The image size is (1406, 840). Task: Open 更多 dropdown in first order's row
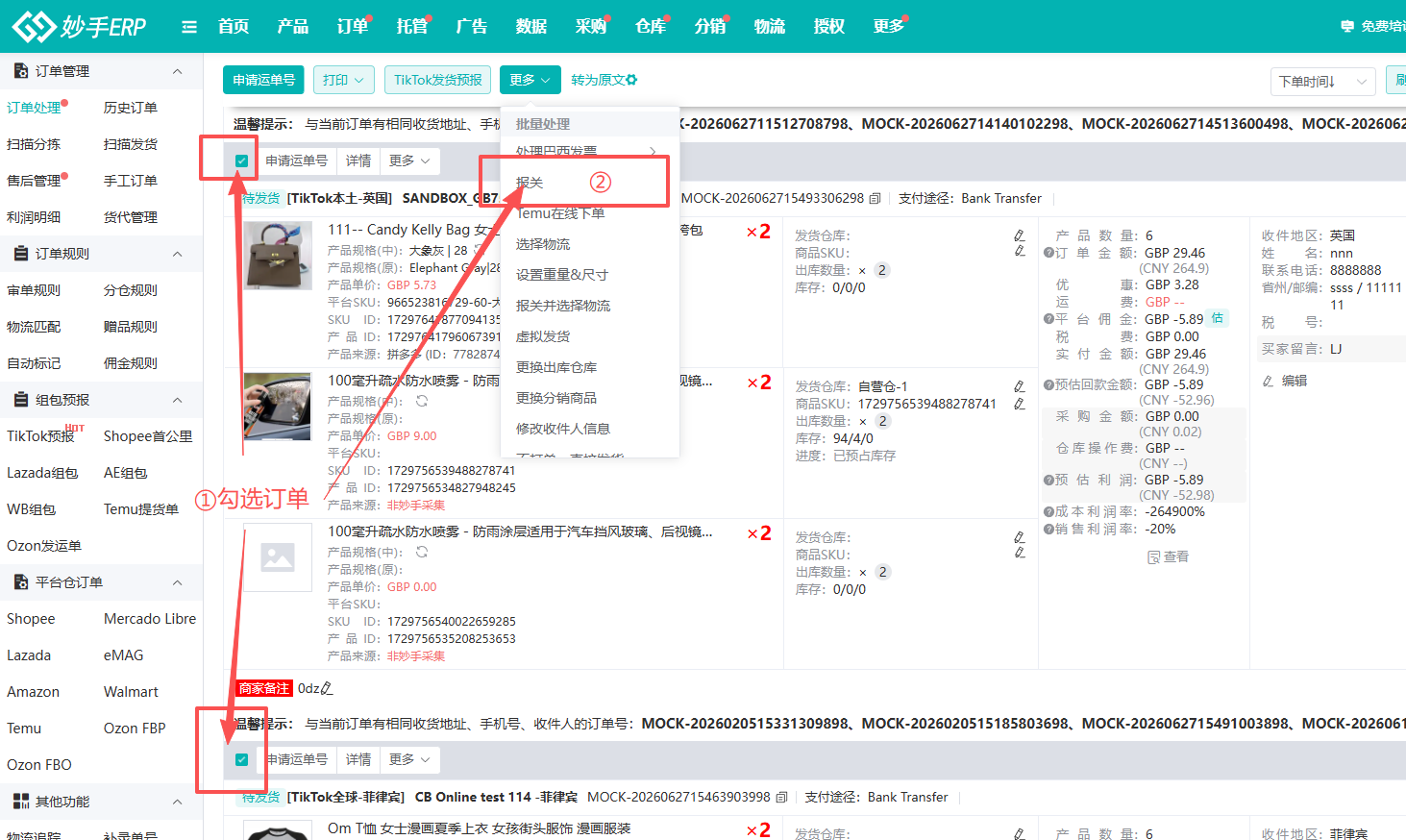coord(410,161)
